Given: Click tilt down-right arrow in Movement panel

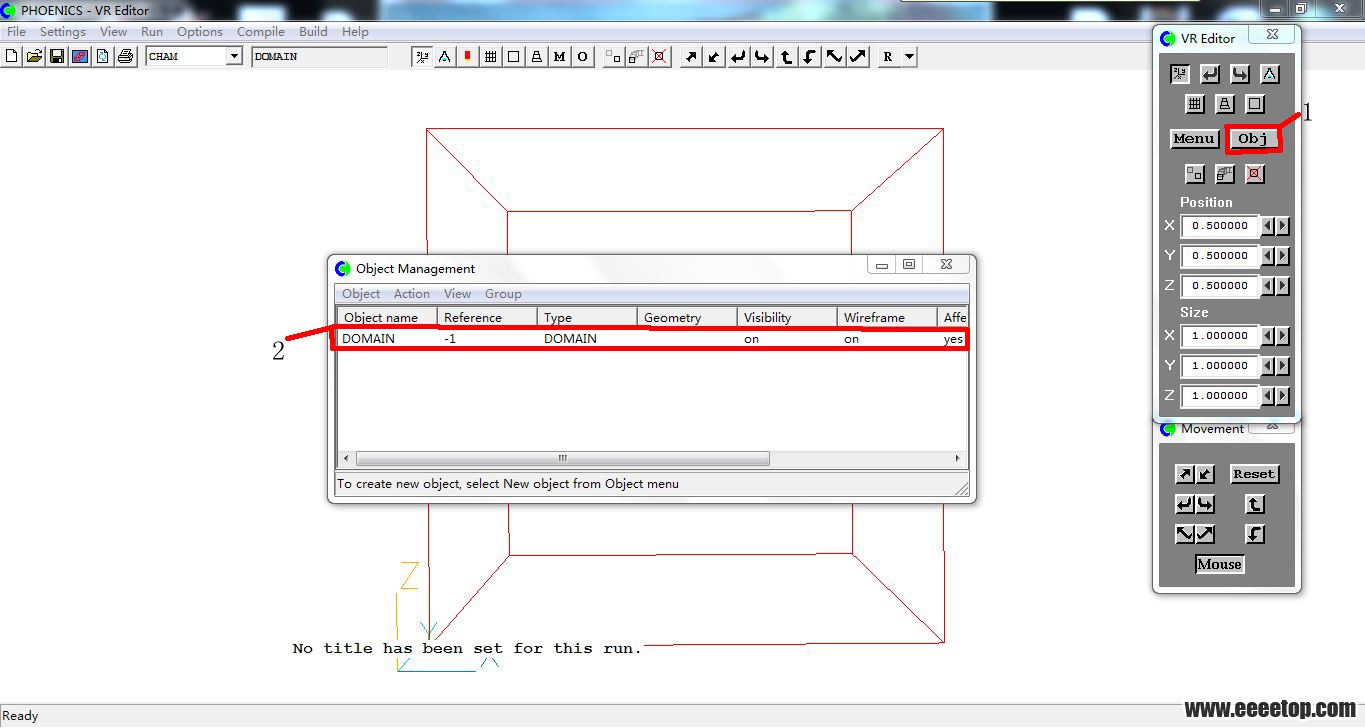Looking at the screenshot, I should click(x=1185, y=534).
